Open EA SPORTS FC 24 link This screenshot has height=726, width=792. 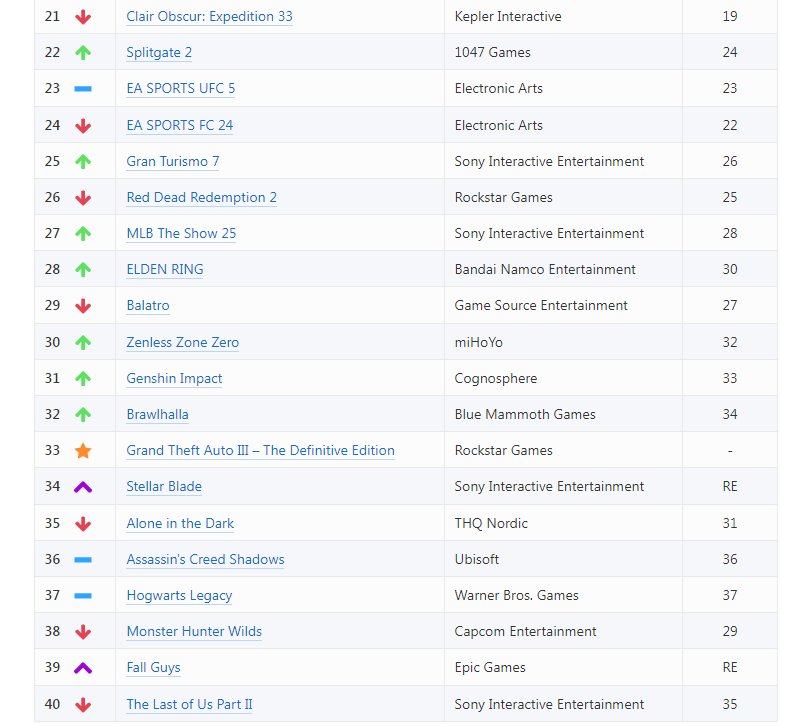(179, 125)
